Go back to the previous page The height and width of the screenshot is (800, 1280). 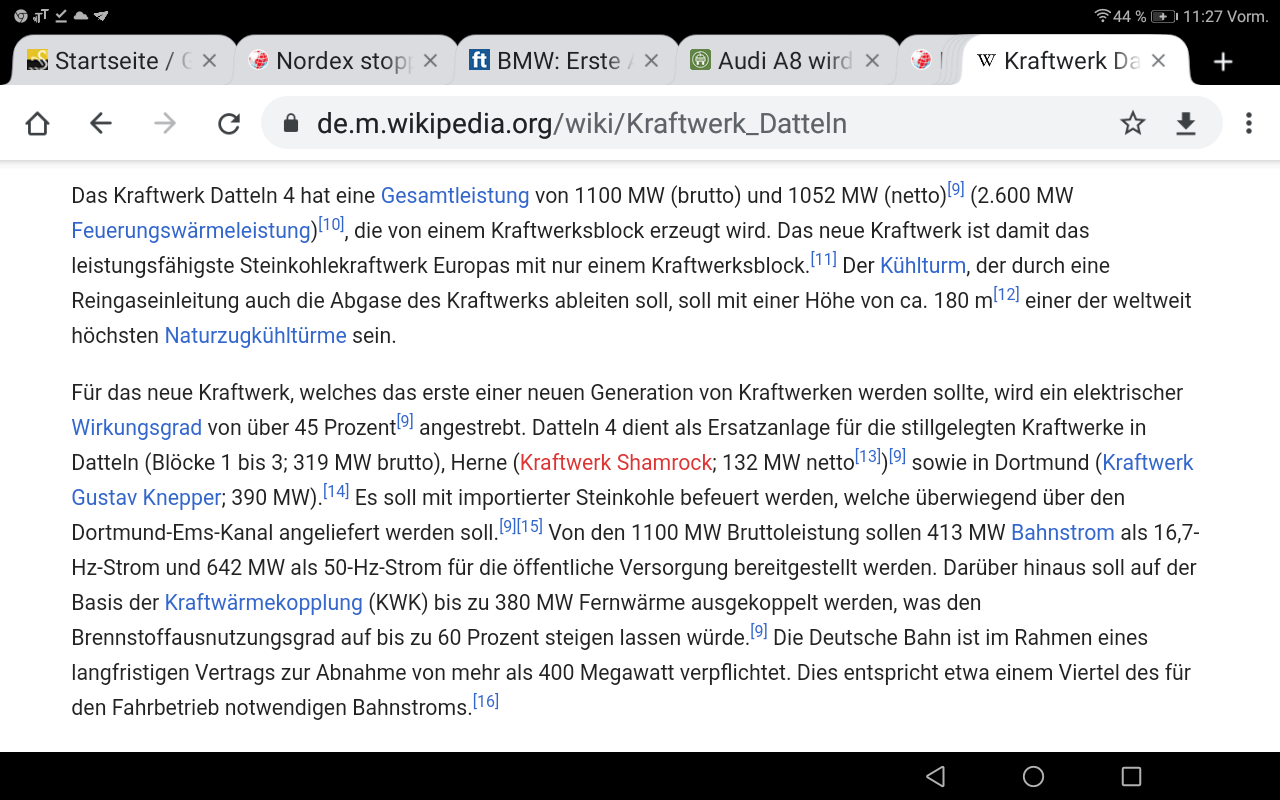[x=101, y=123]
